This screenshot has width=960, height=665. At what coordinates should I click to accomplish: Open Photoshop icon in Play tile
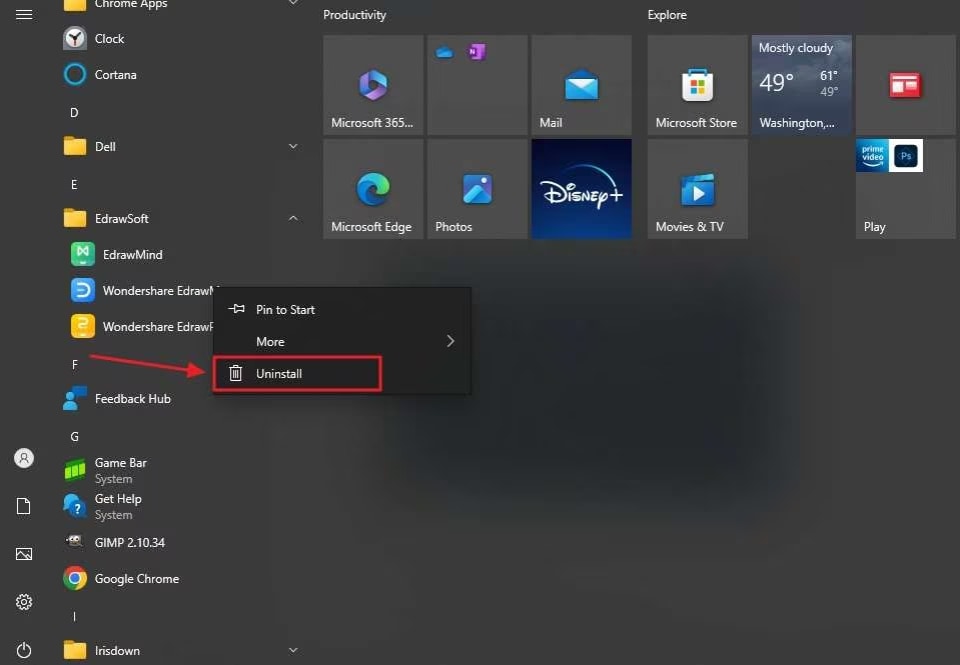[x=906, y=156]
